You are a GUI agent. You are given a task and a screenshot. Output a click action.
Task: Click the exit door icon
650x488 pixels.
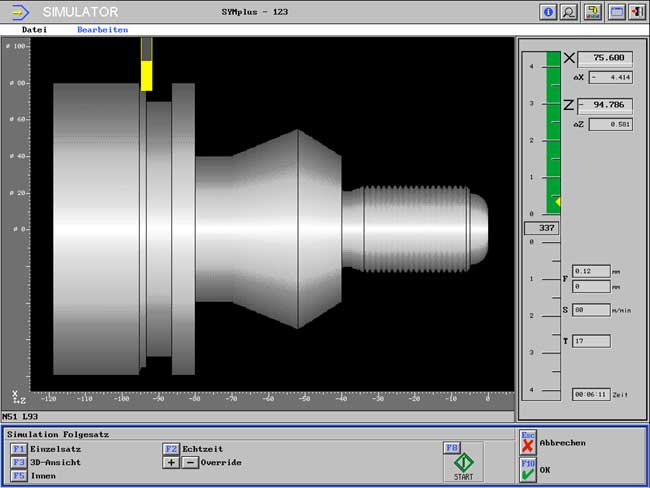pos(636,12)
